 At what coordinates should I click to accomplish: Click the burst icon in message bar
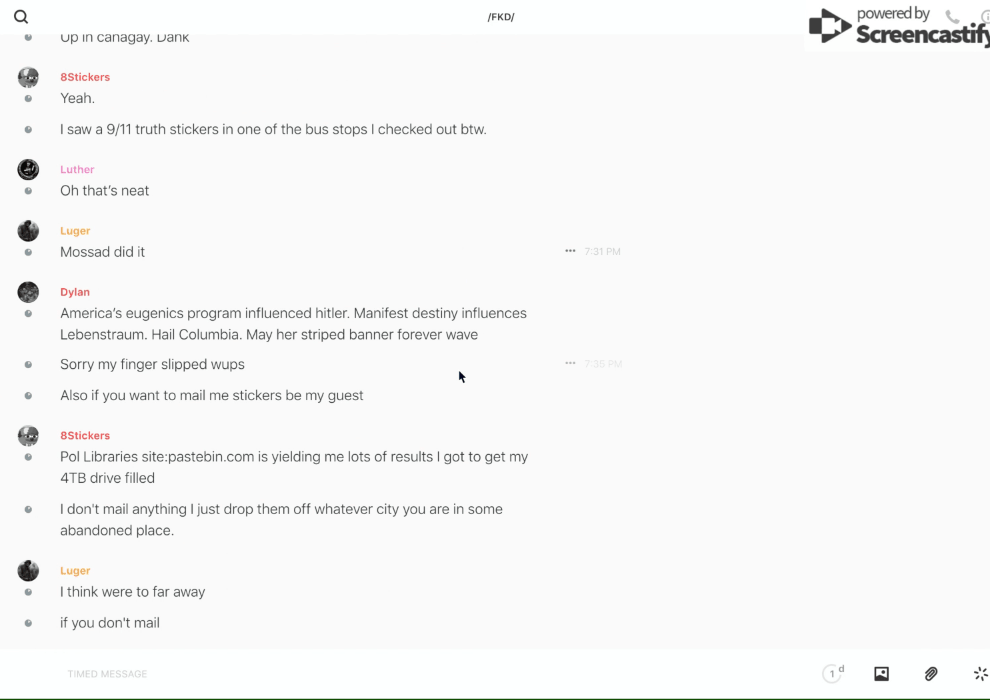pyautogui.click(x=980, y=674)
